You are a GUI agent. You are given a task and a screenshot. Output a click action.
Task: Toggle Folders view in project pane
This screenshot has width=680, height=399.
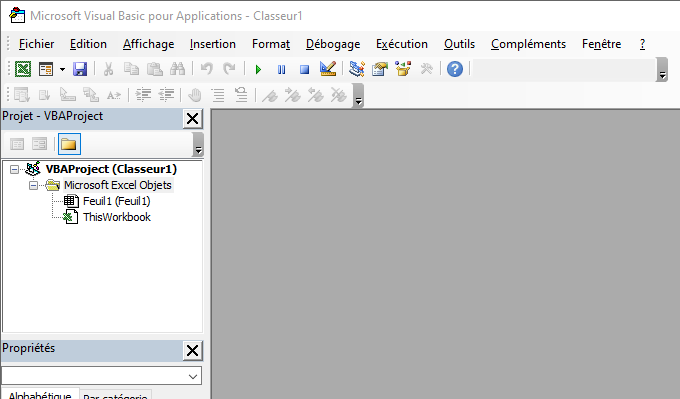click(x=69, y=144)
